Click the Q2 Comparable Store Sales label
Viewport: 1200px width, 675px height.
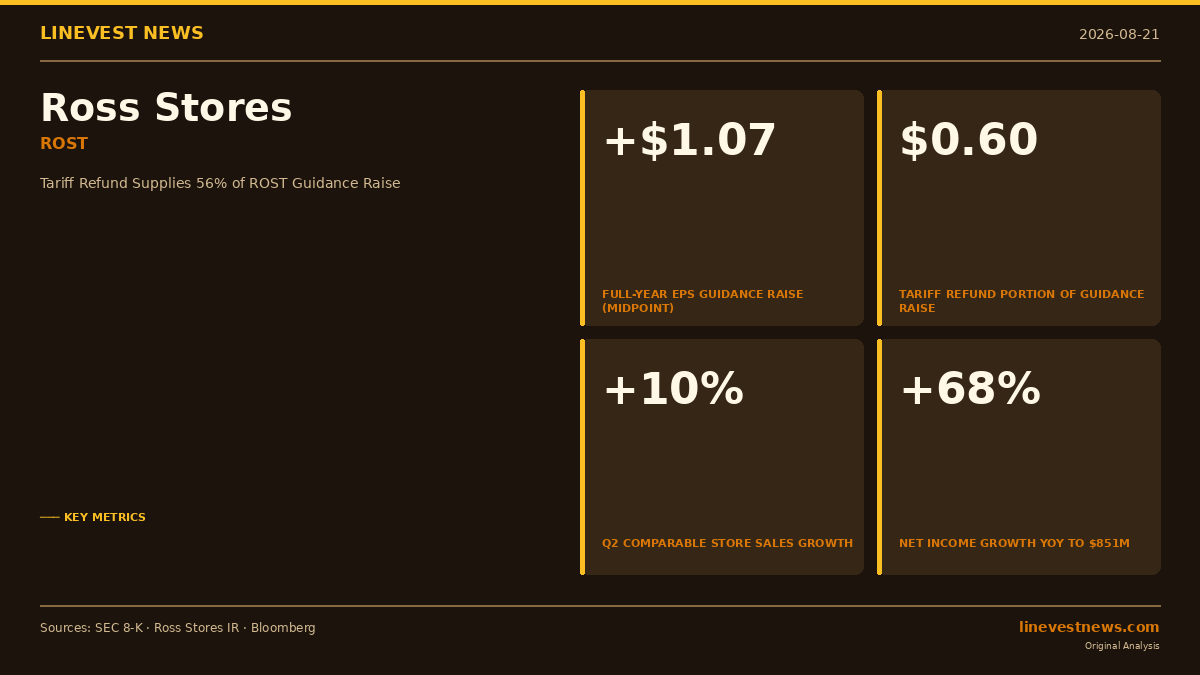click(x=727, y=544)
